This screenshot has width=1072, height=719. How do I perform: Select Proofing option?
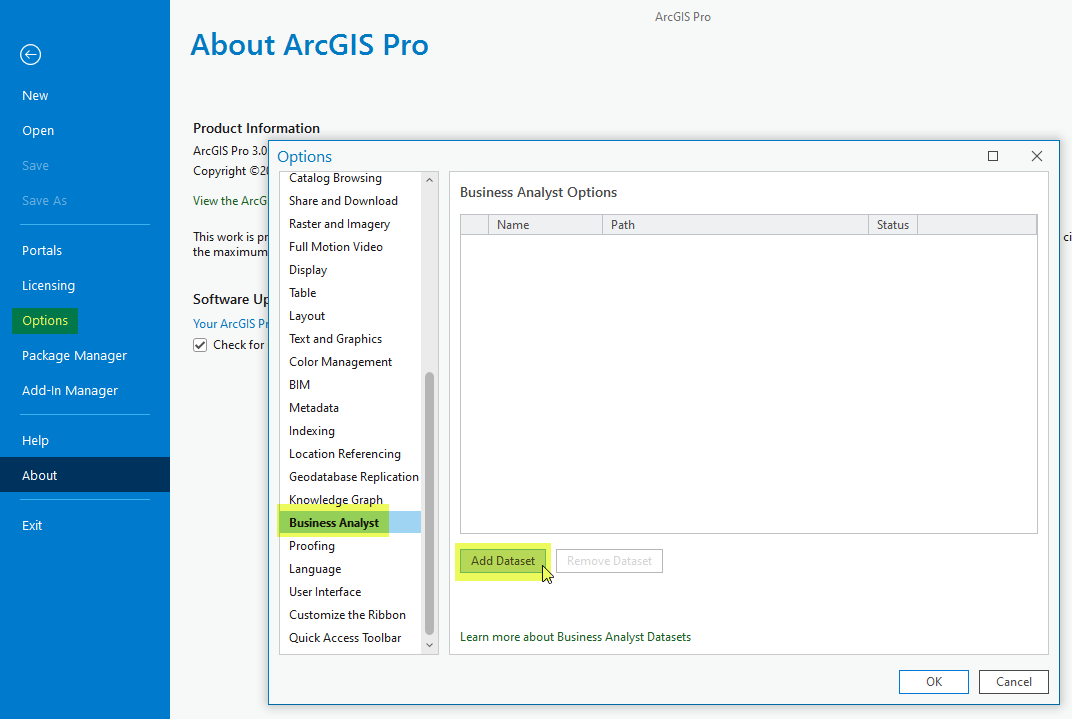click(x=312, y=546)
